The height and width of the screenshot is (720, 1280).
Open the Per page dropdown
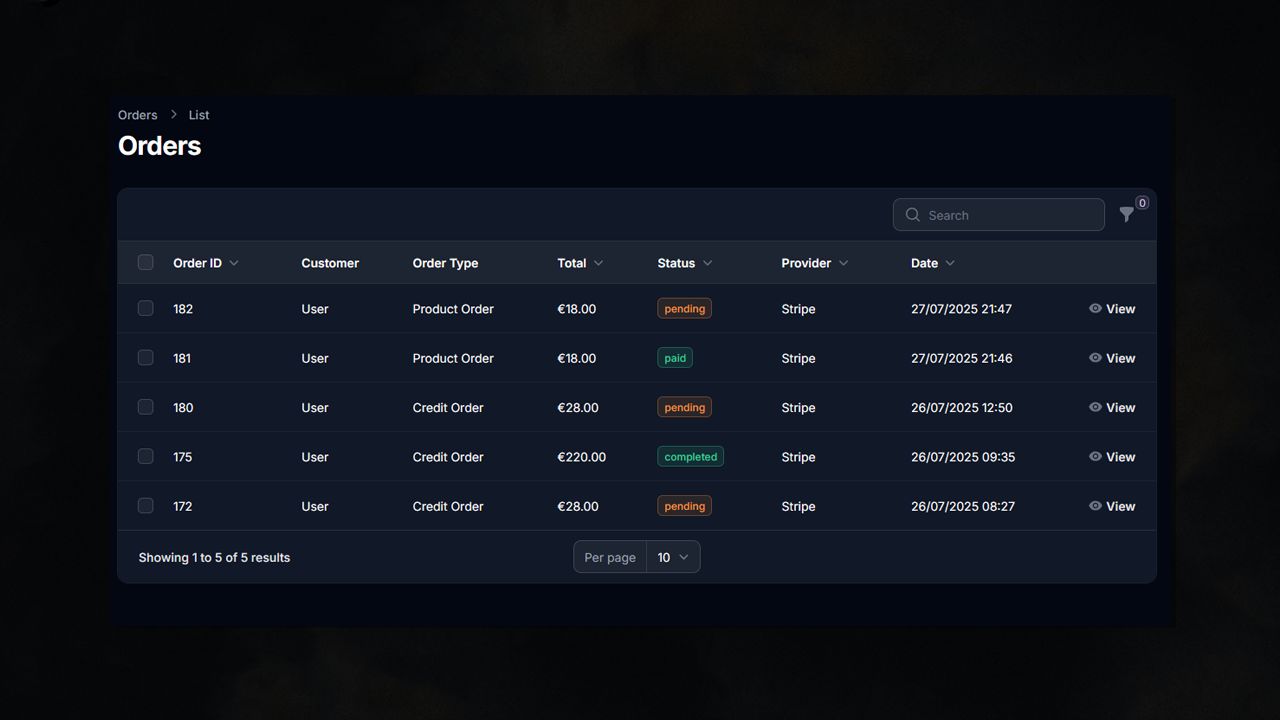tap(673, 557)
